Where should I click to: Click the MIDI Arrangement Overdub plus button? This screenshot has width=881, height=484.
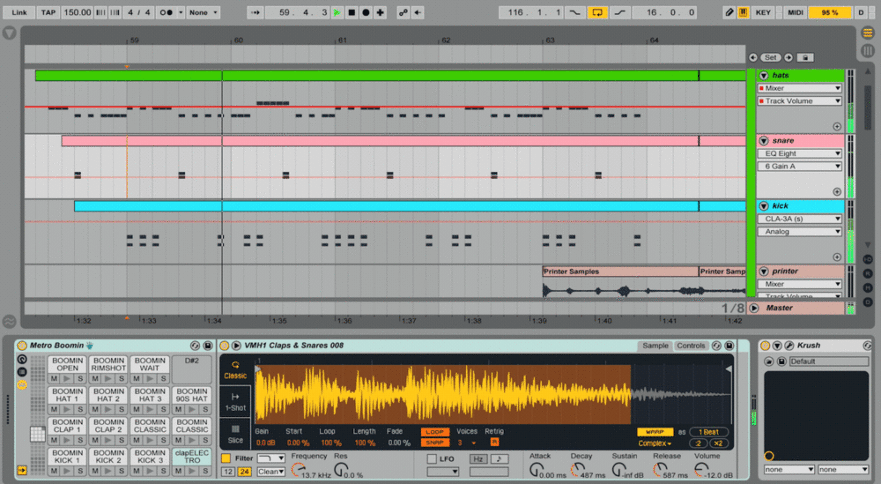coord(380,12)
